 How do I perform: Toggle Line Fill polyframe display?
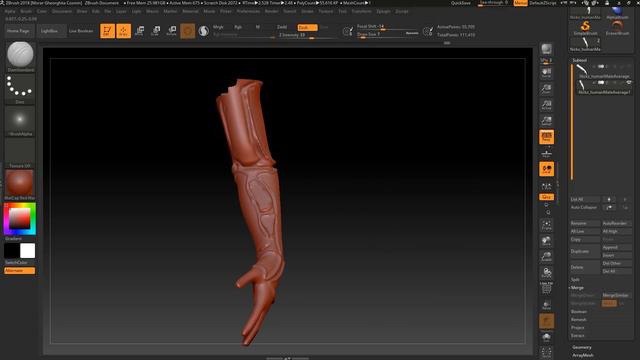coord(546,289)
